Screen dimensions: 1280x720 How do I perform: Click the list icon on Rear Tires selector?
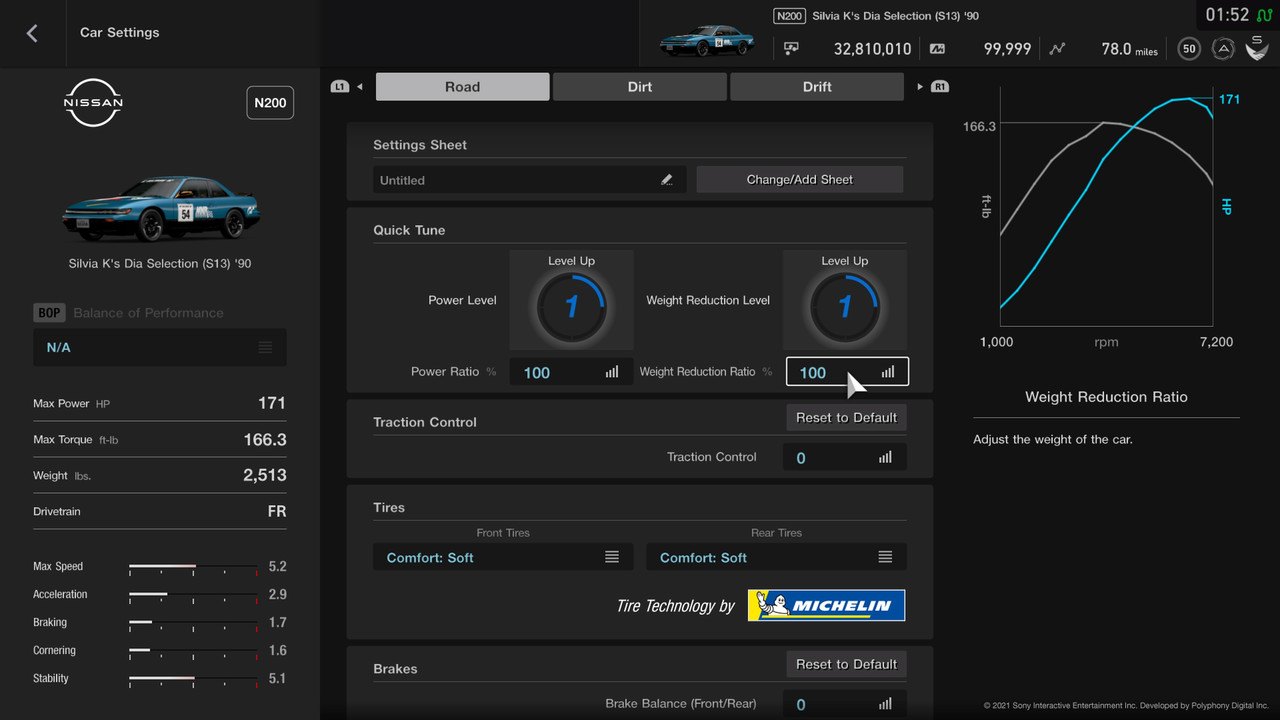point(885,557)
